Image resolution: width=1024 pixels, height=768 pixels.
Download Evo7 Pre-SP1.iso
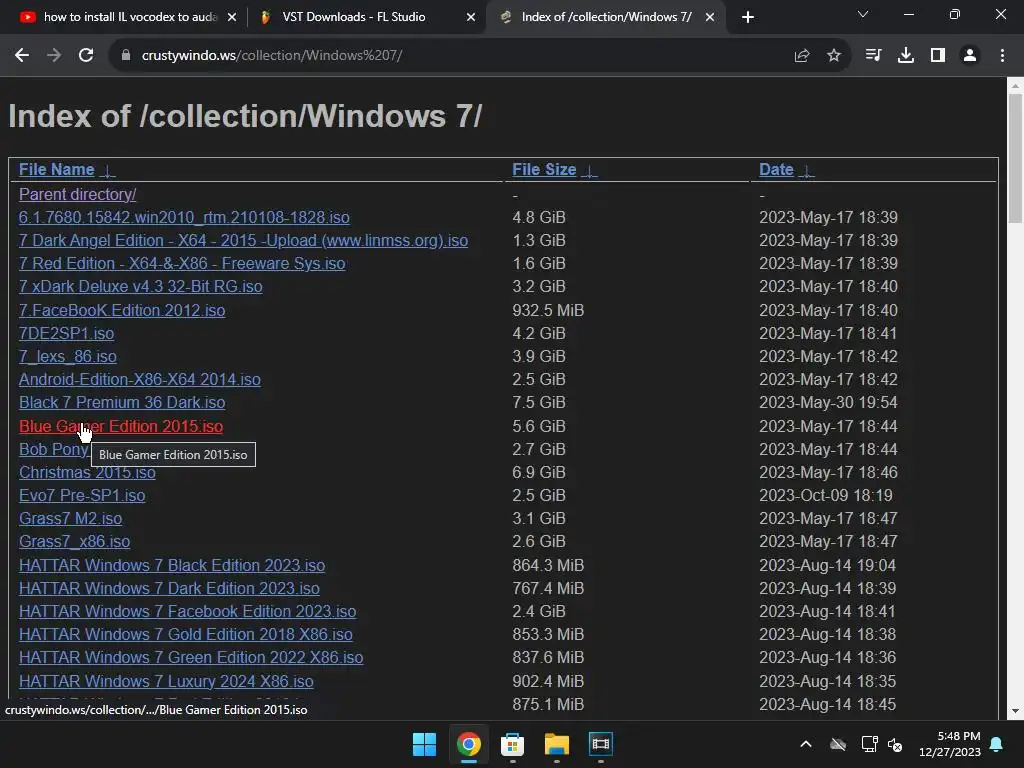coord(82,496)
